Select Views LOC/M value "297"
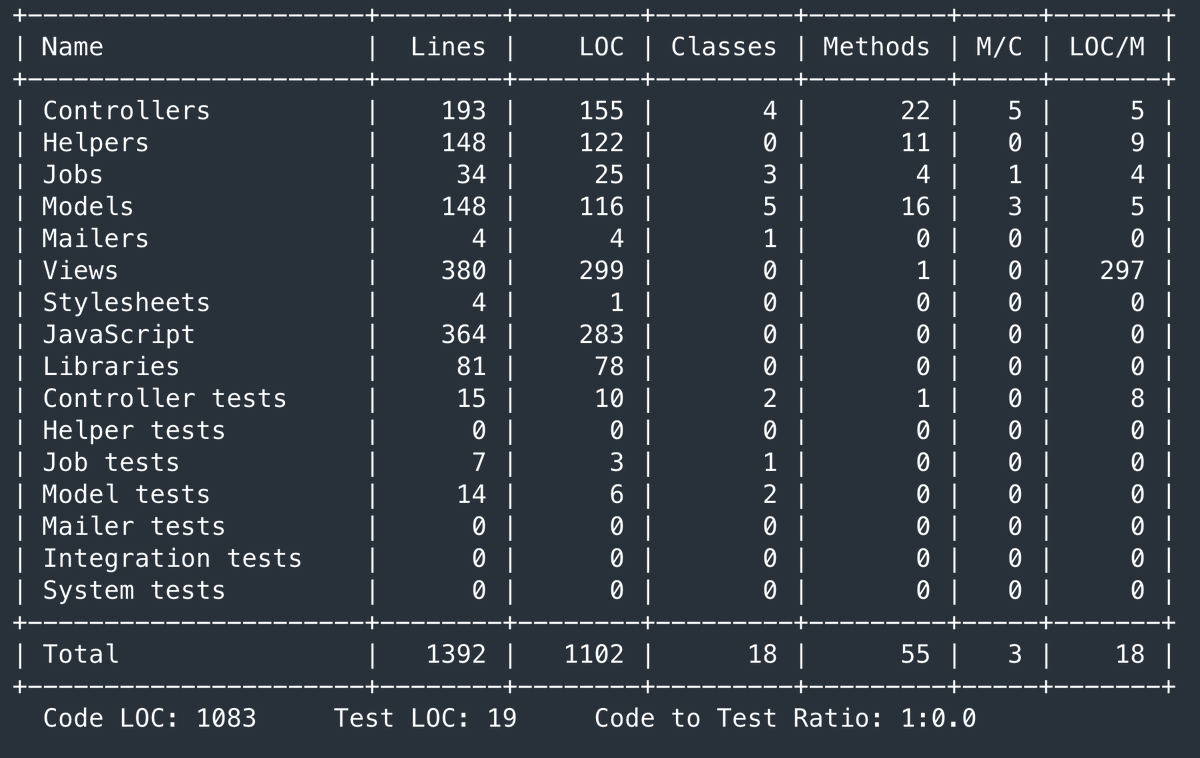This screenshot has height=758, width=1200. tap(1121, 271)
